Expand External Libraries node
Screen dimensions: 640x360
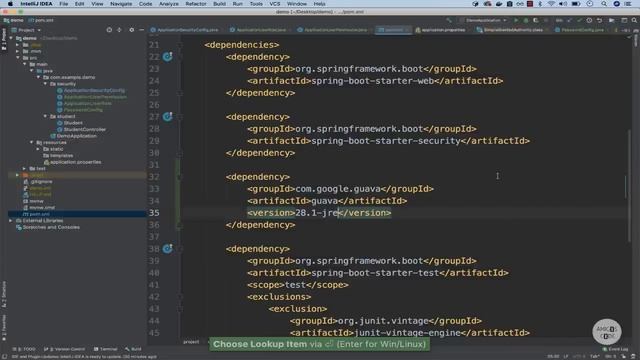11,220
